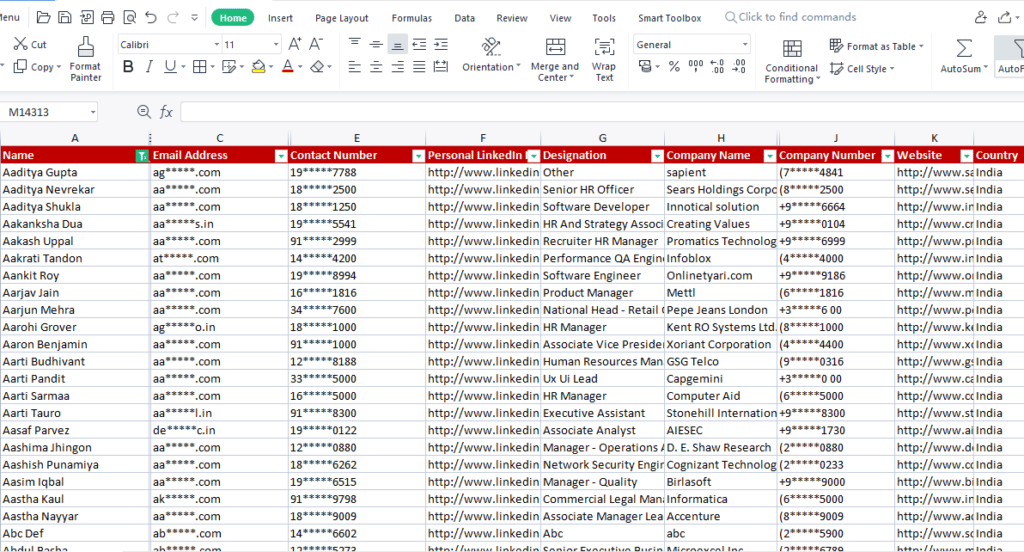Activate the Format Painter
This screenshot has width=1024, height=552.
tap(86, 59)
